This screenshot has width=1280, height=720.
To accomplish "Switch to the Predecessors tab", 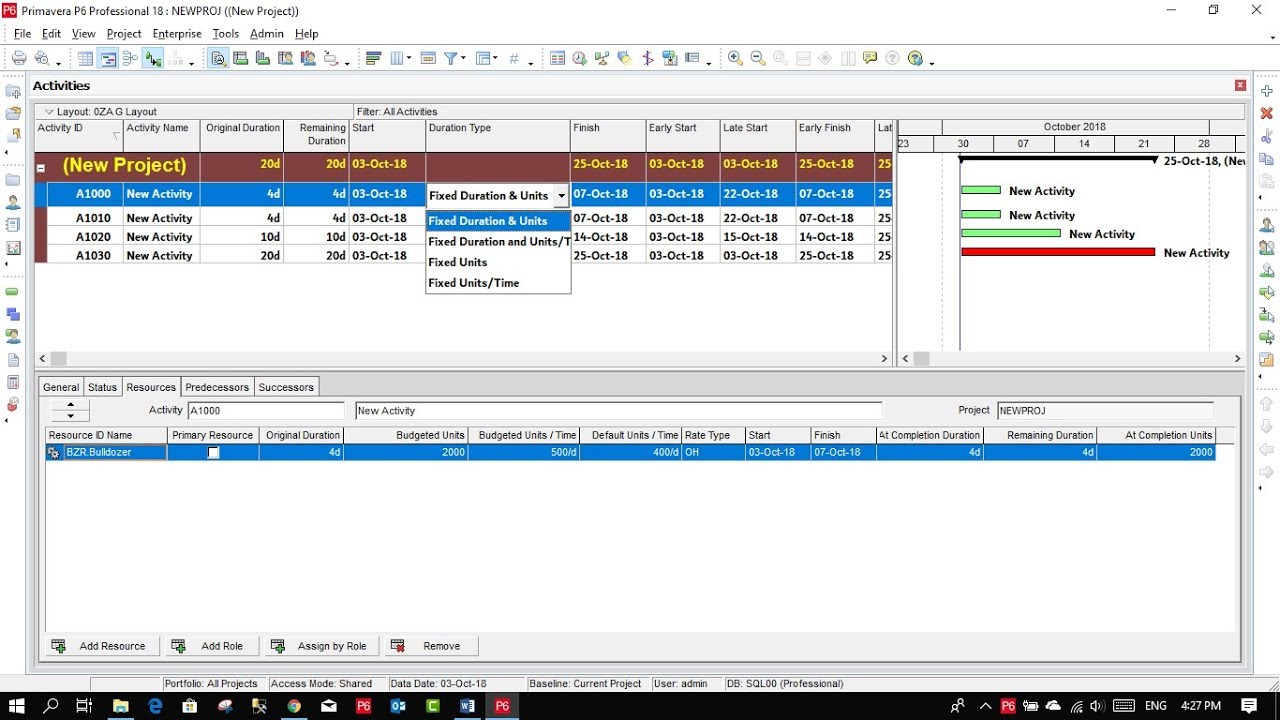I will pos(217,387).
